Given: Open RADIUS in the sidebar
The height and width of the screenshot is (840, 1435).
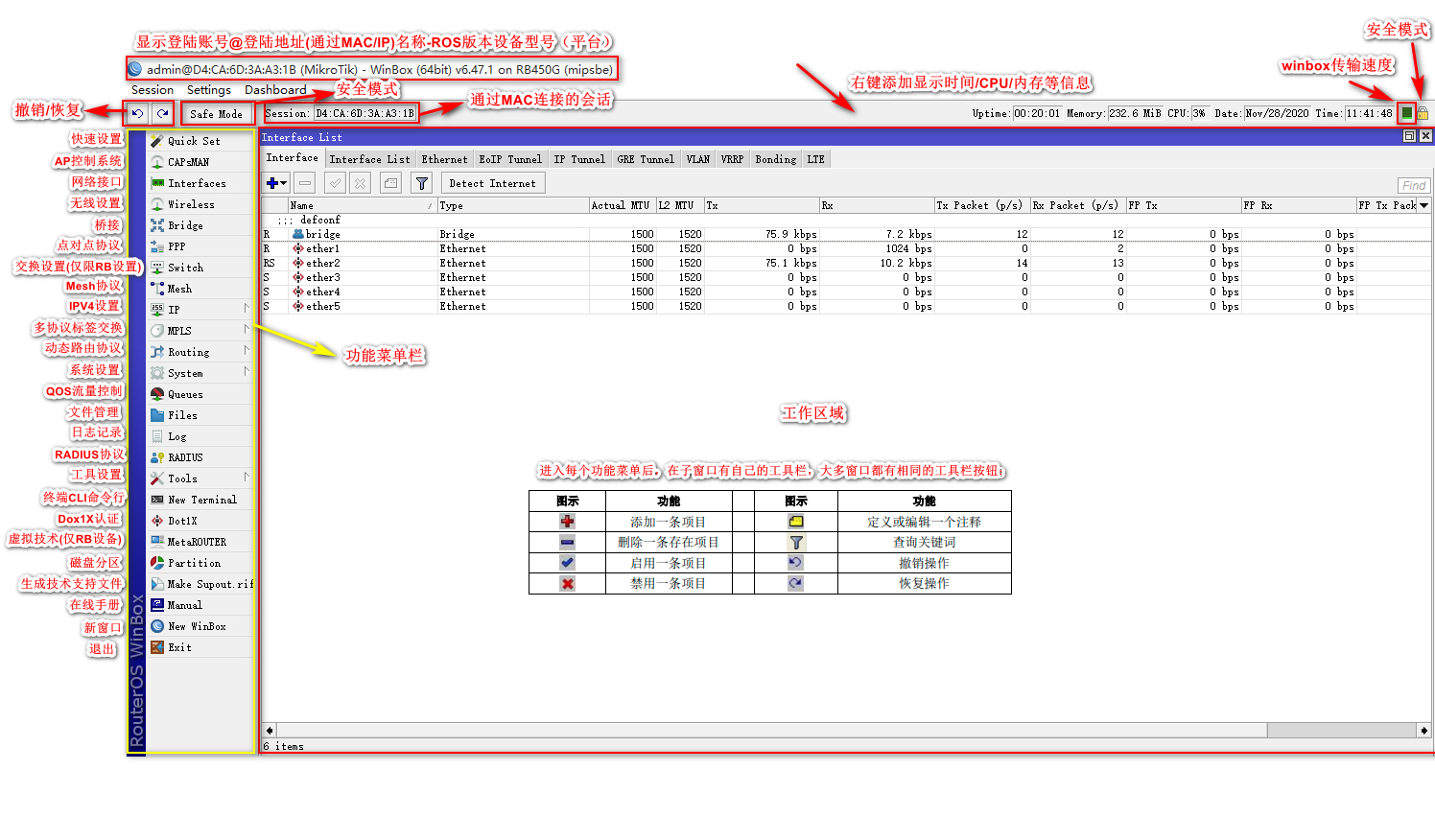Looking at the screenshot, I should (200, 457).
